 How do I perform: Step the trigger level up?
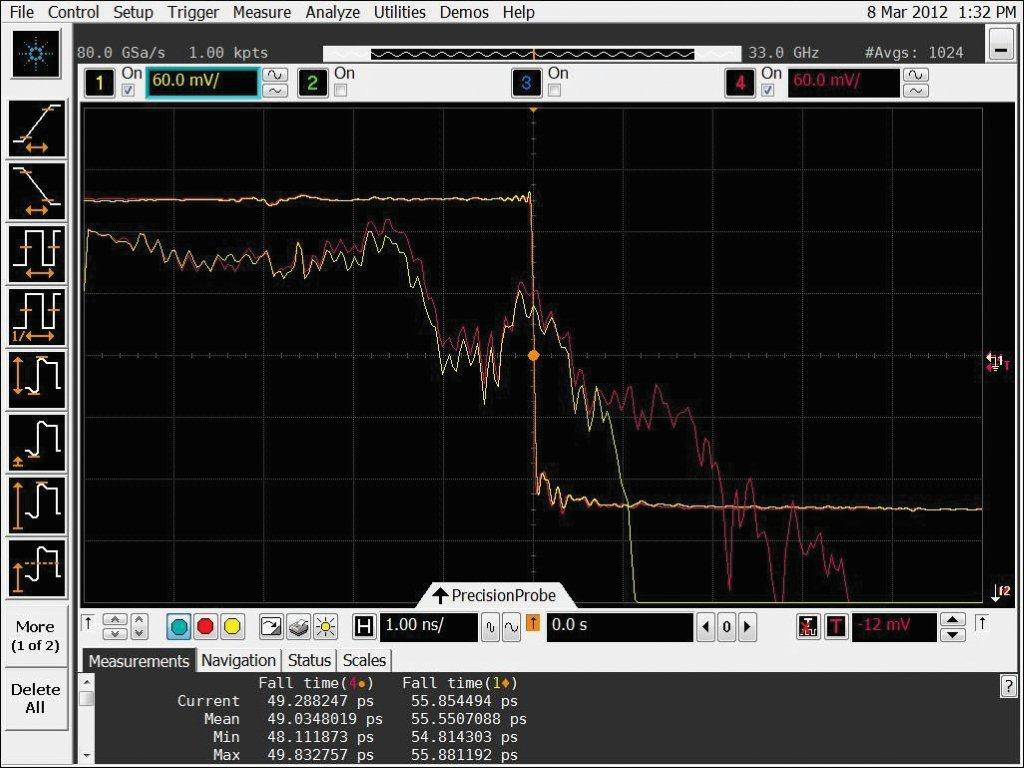953,619
